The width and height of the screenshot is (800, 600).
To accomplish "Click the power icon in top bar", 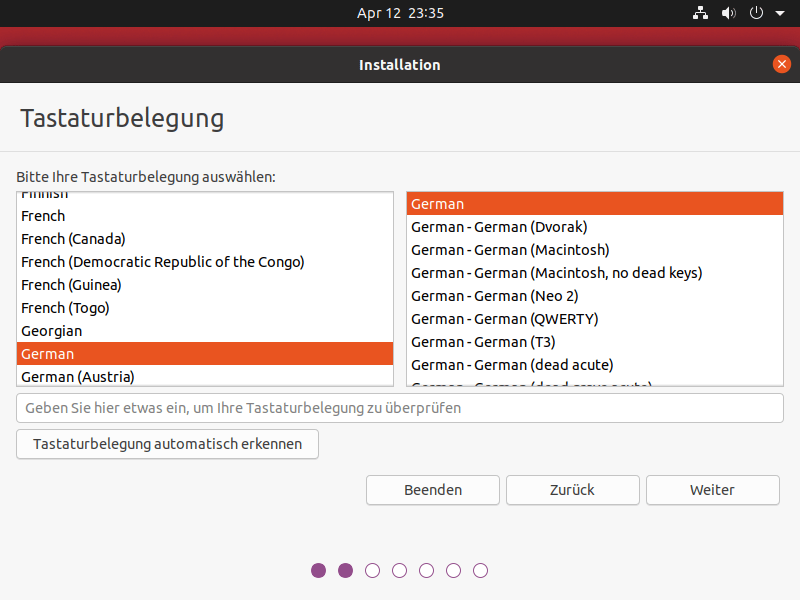I will (x=756, y=13).
